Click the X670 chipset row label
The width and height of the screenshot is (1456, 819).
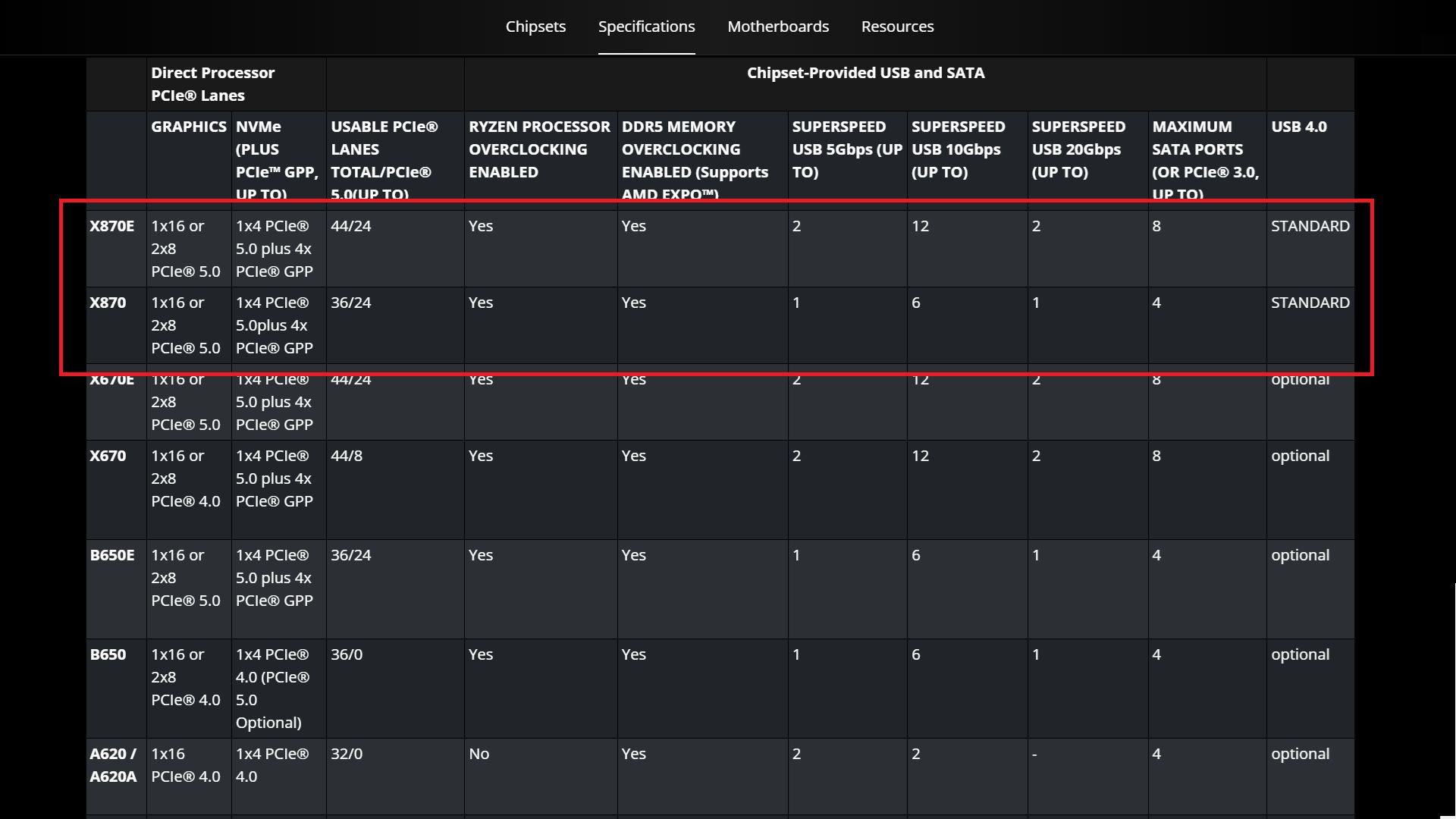coord(108,456)
